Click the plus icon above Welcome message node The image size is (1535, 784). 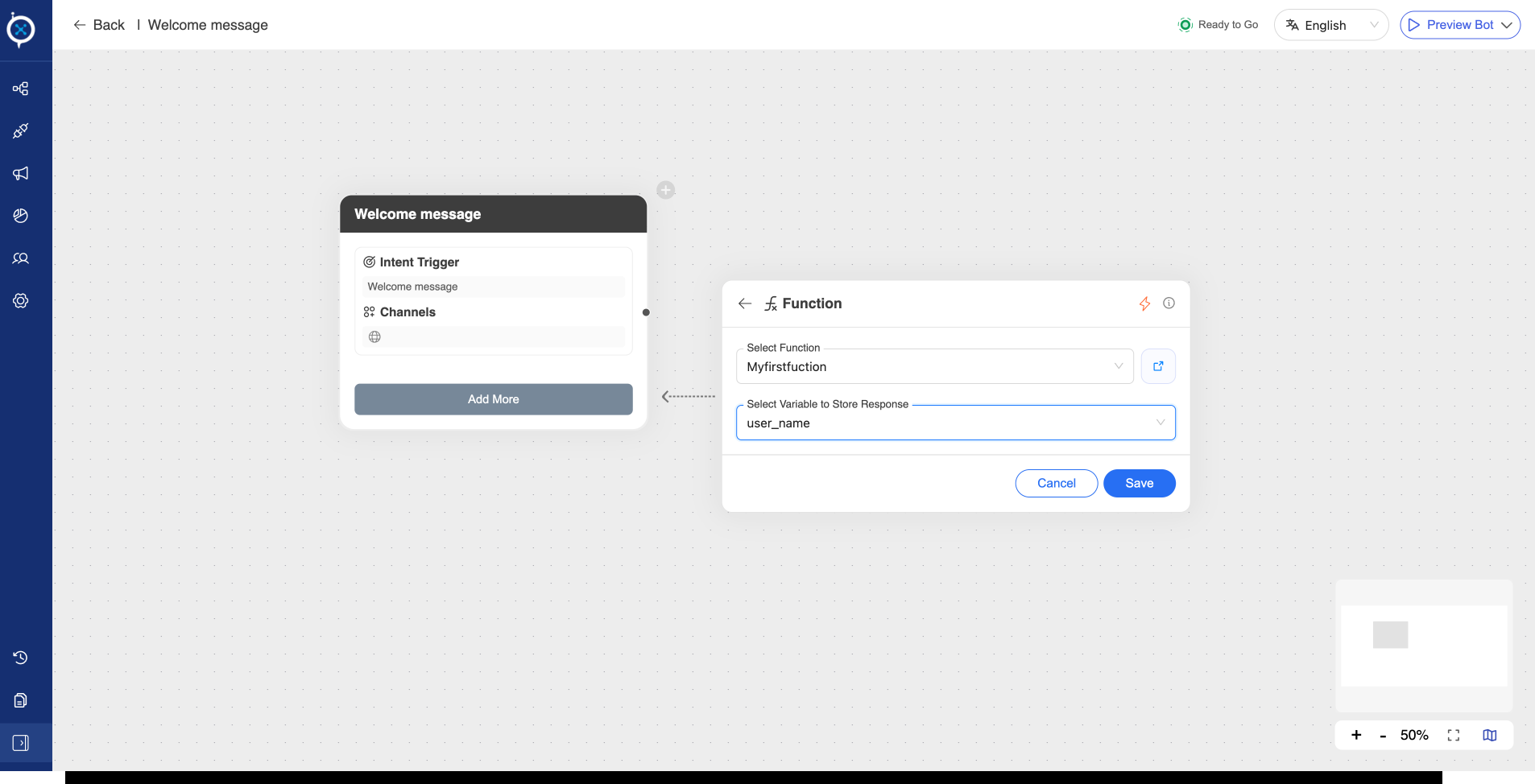(666, 190)
